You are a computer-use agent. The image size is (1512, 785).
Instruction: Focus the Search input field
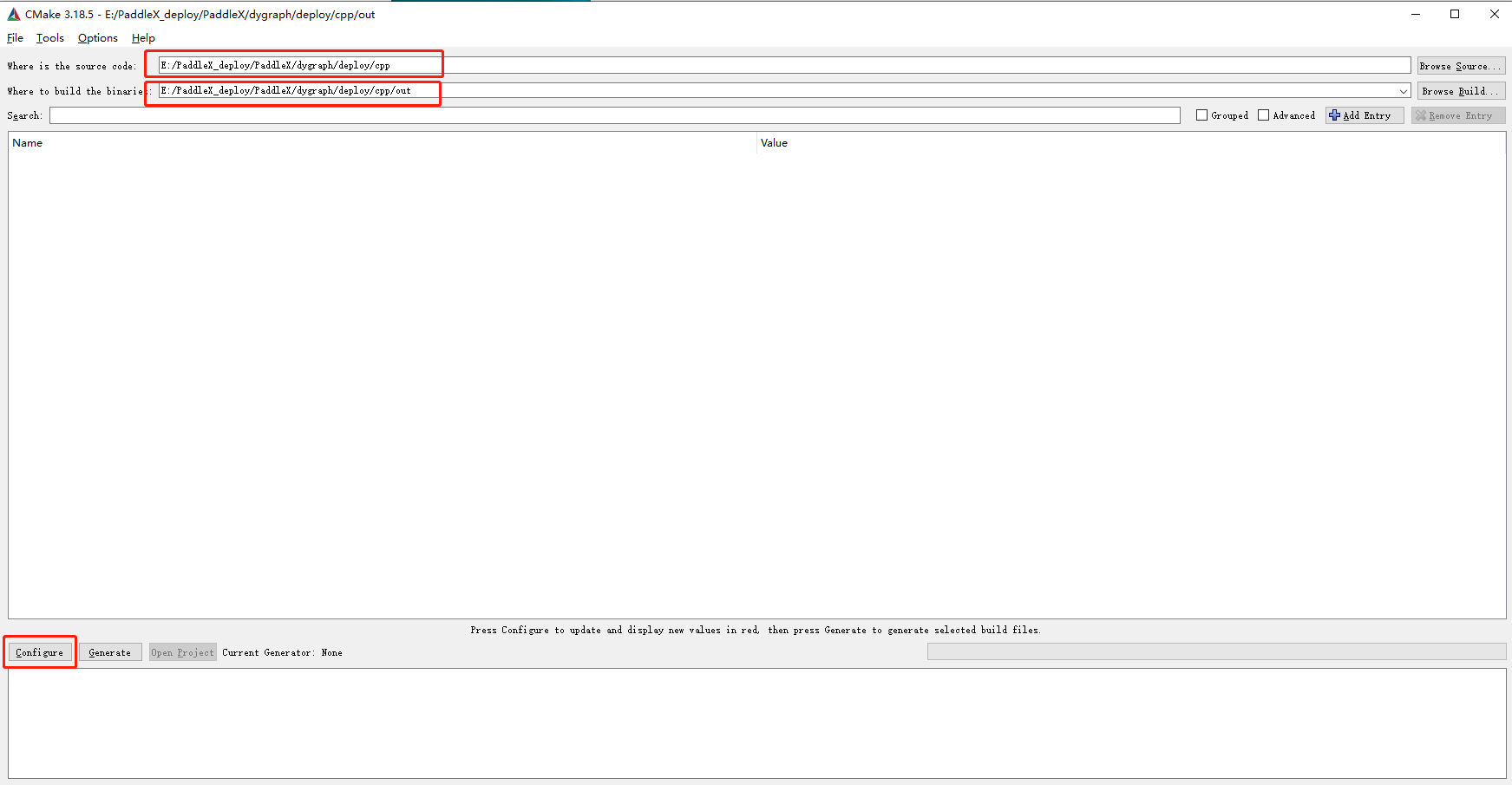point(614,115)
